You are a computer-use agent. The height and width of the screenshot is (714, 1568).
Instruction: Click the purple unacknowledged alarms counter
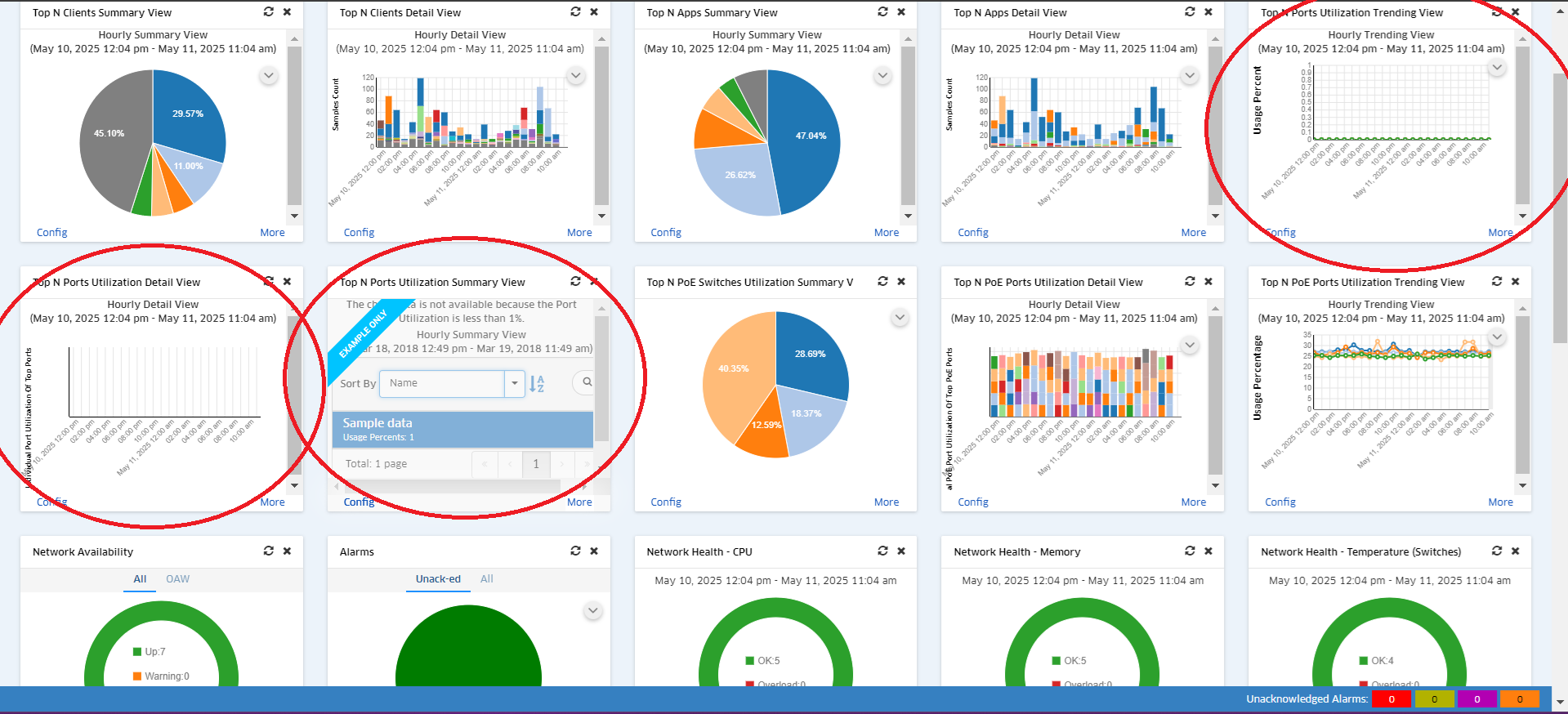1476,699
